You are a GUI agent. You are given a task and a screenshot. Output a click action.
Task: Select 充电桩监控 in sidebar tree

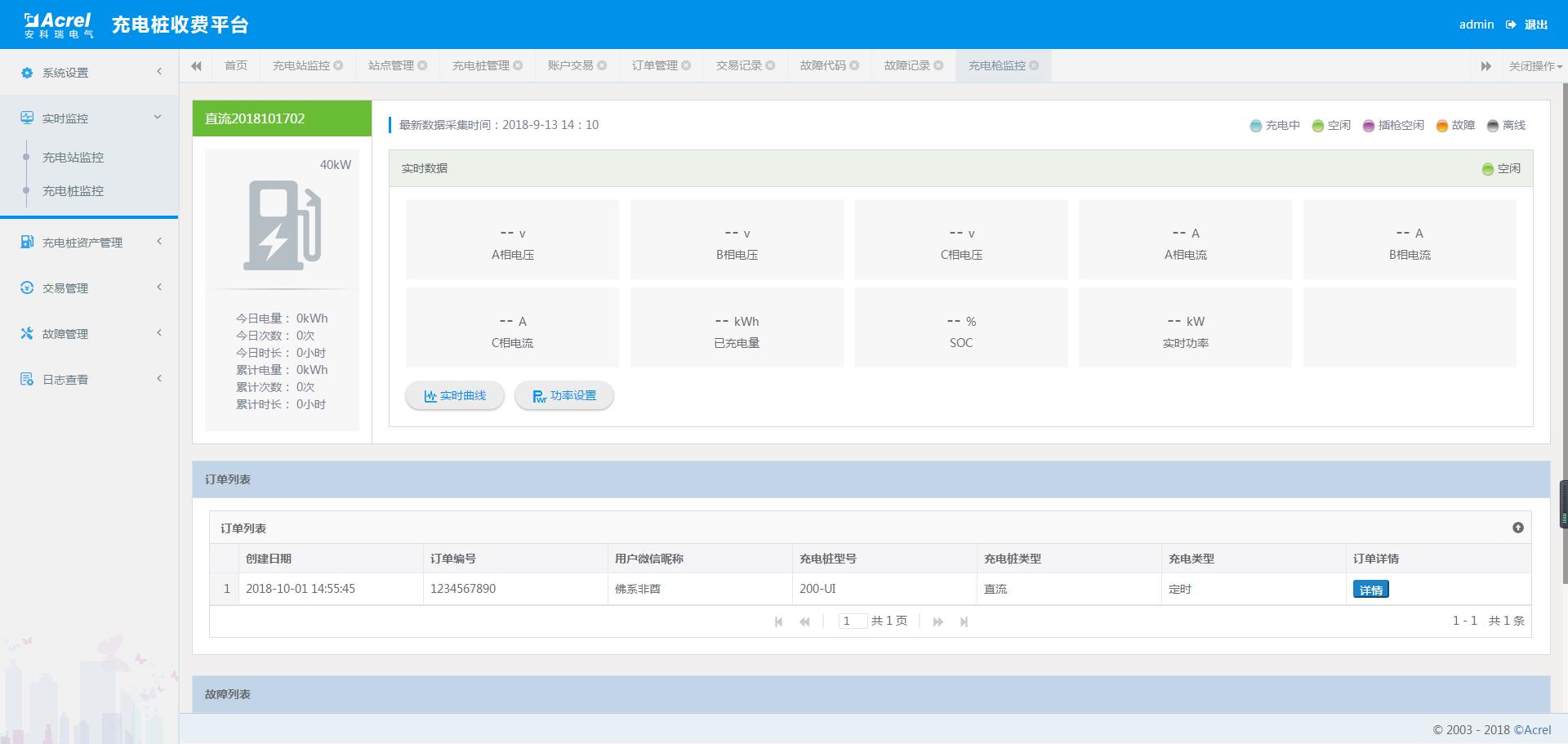point(73,191)
